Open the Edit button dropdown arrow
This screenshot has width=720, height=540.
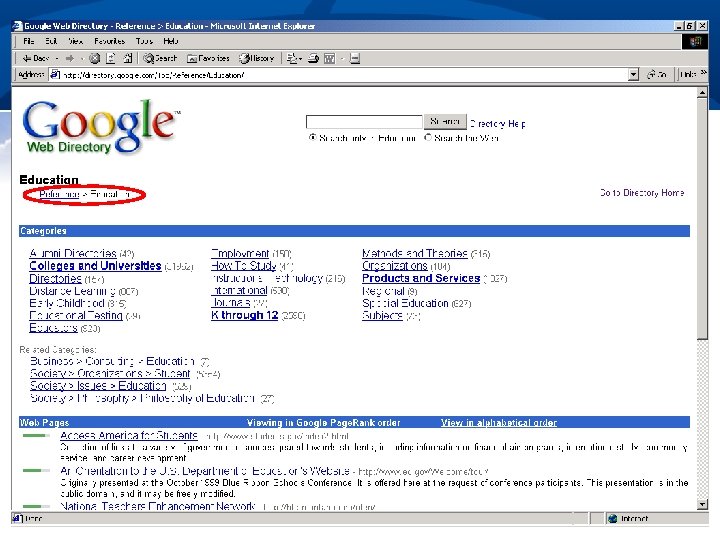pyautogui.click(x=342, y=58)
